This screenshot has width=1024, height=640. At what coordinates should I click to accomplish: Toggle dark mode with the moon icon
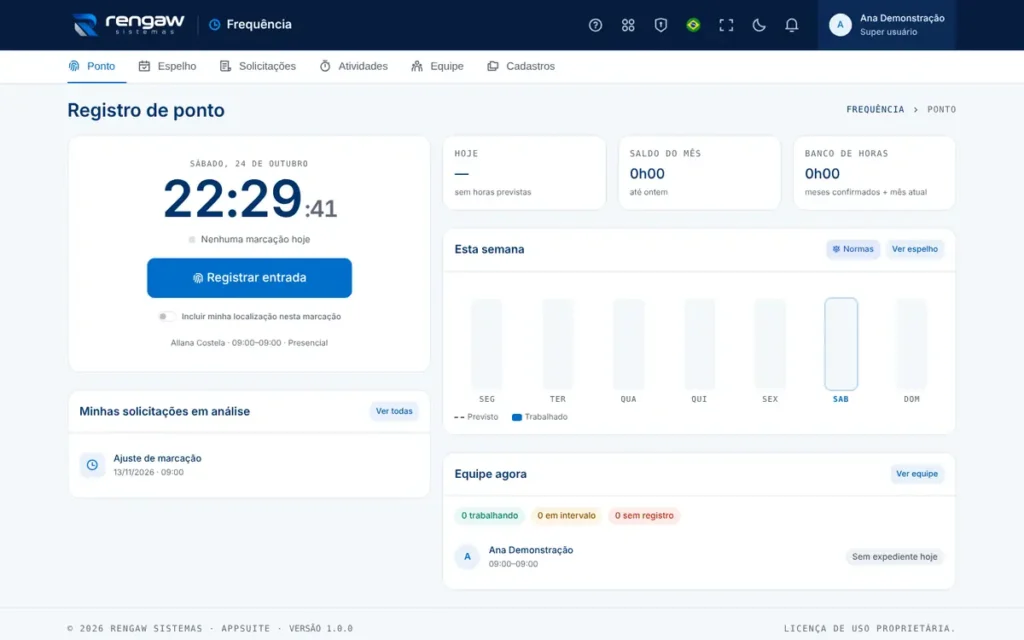point(758,25)
